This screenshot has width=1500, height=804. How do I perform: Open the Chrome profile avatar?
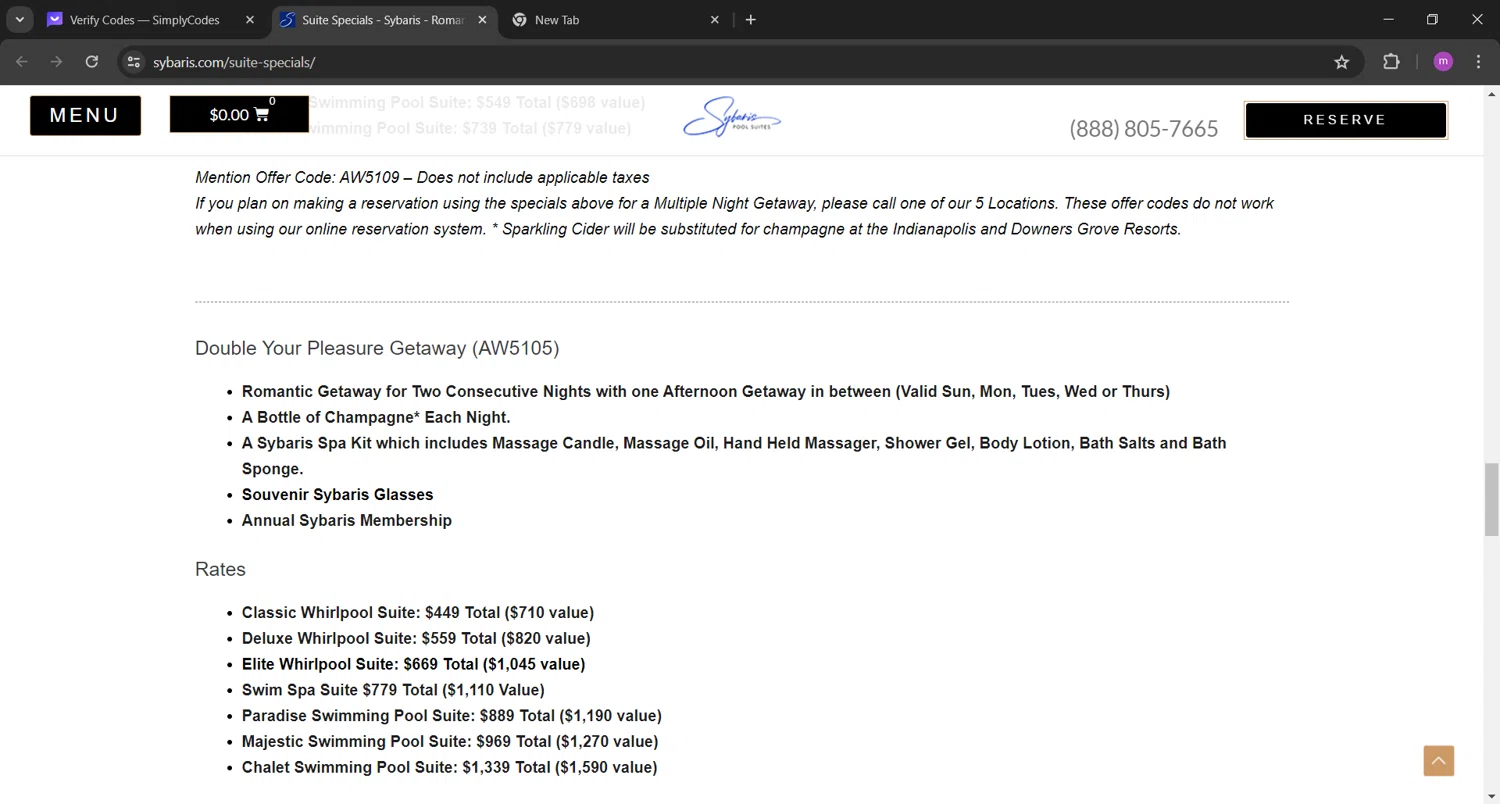click(x=1443, y=62)
